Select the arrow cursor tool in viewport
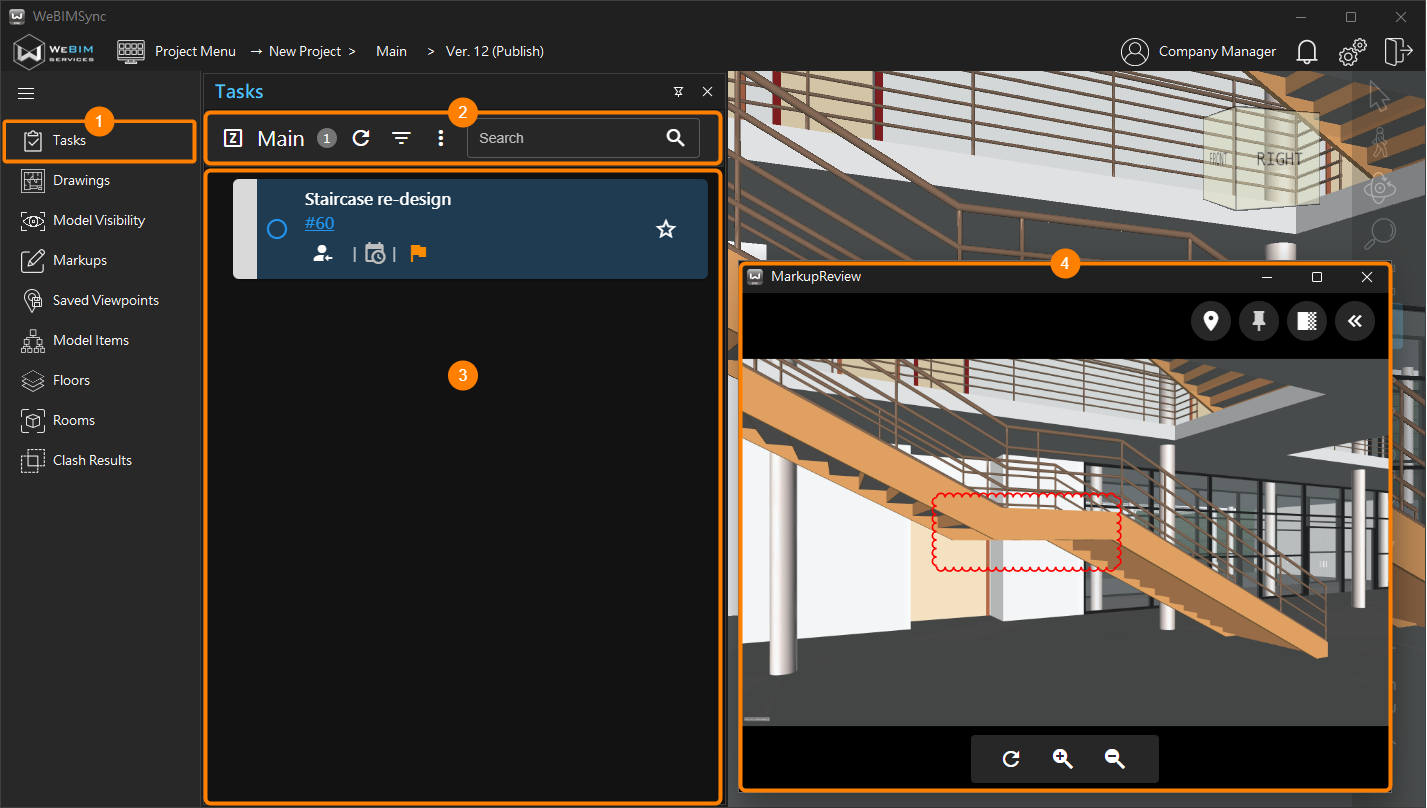This screenshot has width=1427, height=808. click(1380, 96)
